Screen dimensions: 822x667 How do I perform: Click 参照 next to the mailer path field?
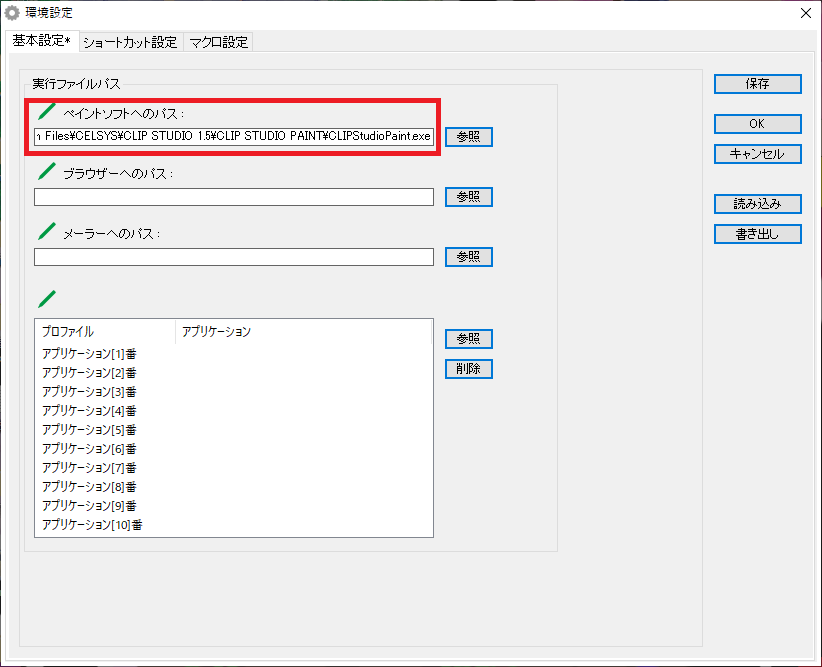pos(468,257)
